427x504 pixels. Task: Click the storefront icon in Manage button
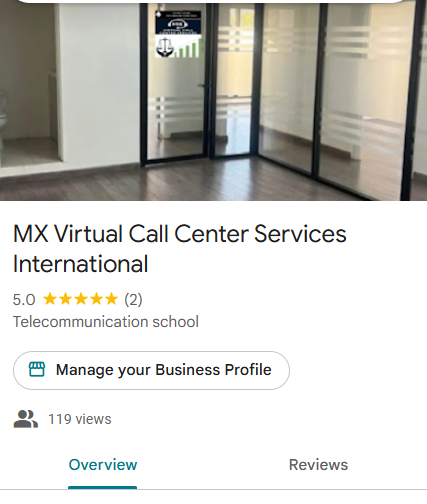37,369
